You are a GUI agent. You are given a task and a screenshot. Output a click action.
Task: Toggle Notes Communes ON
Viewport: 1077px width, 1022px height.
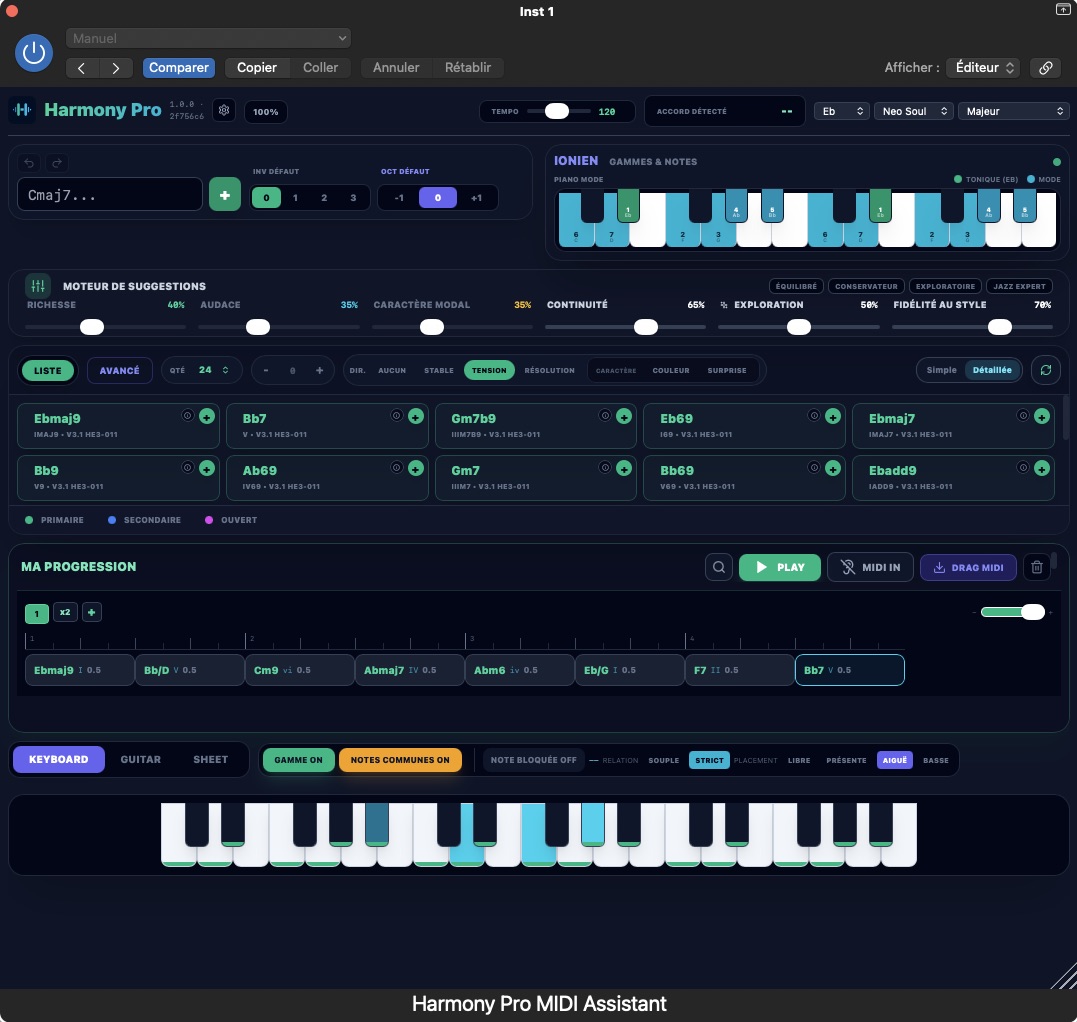400,760
